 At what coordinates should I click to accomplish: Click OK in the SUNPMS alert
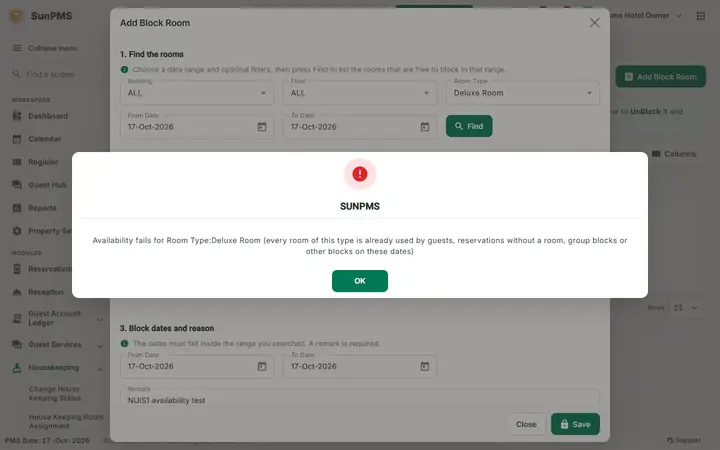tap(360, 281)
